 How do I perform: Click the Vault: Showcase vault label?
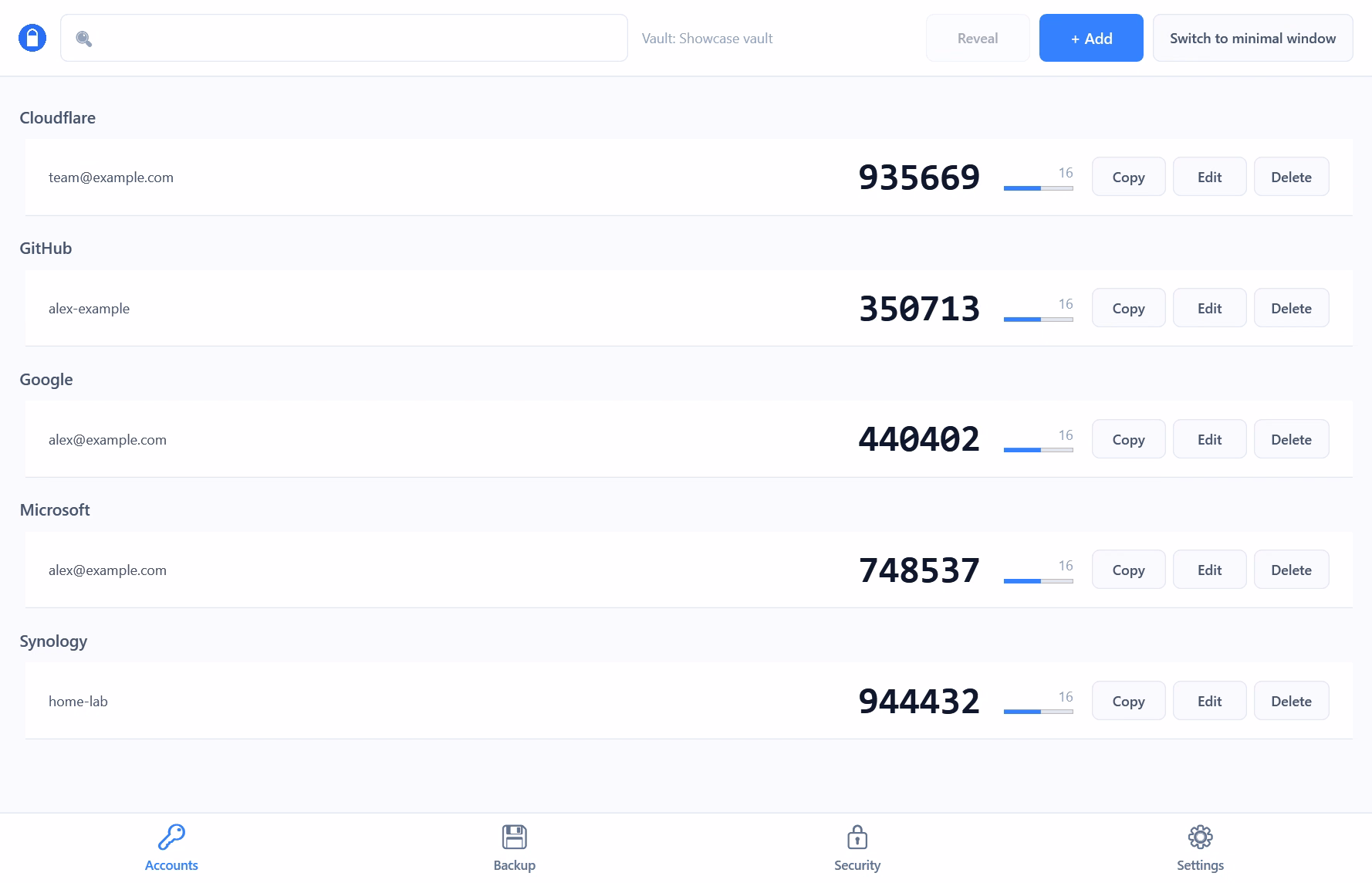(707, 39)
